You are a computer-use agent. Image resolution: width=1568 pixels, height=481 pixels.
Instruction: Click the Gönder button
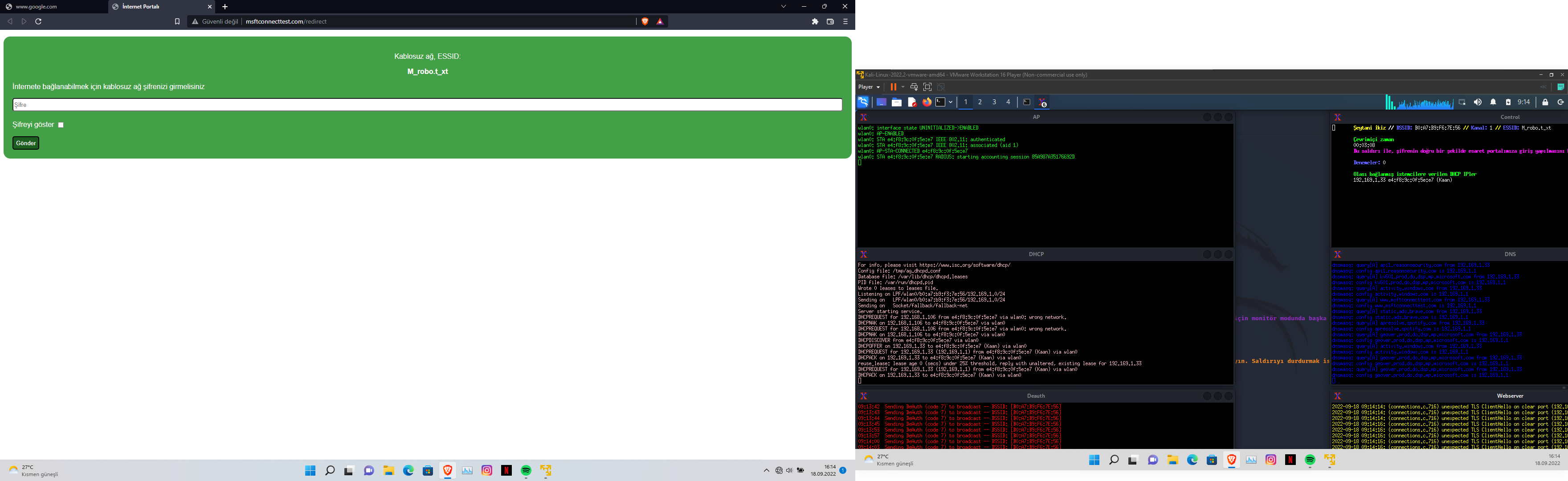(25, 143)
